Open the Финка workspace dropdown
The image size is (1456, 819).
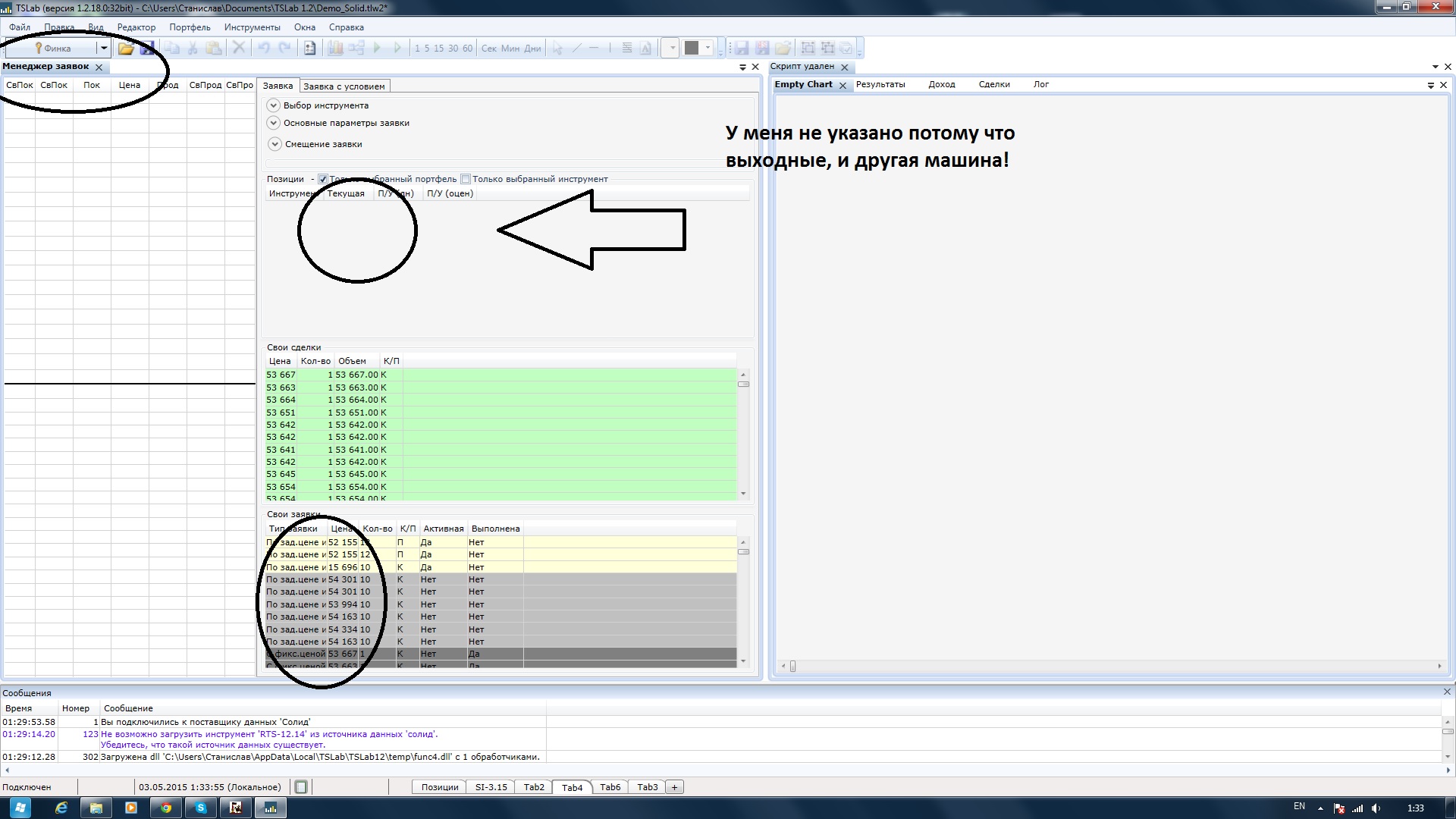pyautogui.click(x=104, y=49)
